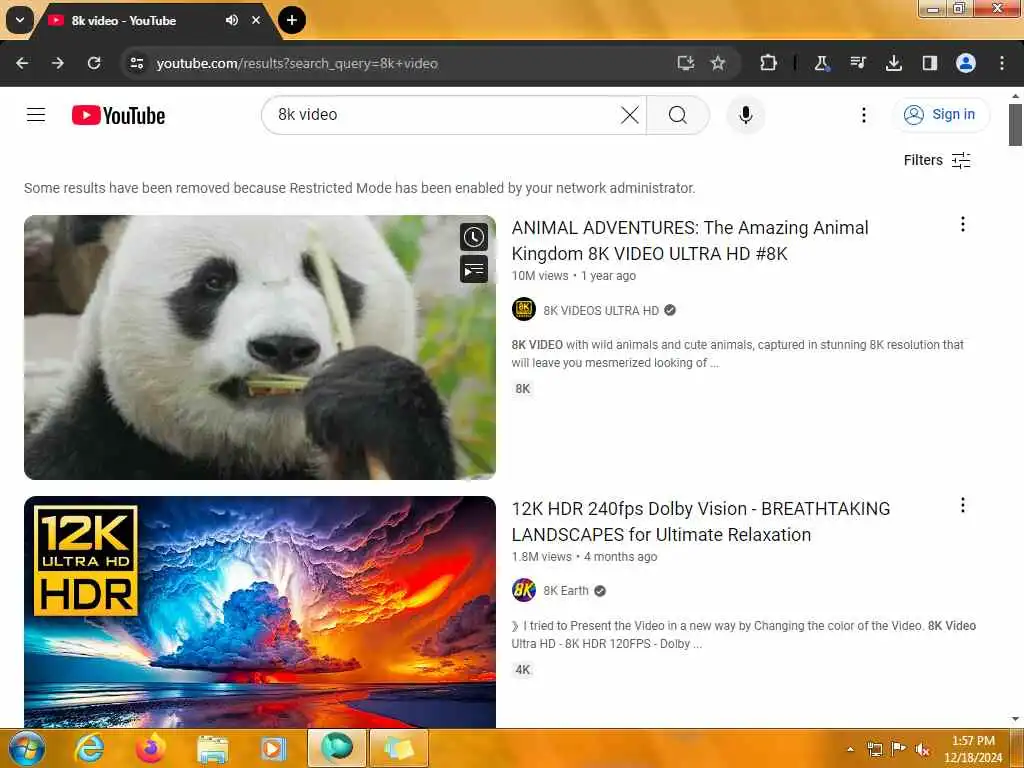Viewport: 1024px width, 768px height.
Task: Toggle the browser side panel
Action: click(929, 63)
